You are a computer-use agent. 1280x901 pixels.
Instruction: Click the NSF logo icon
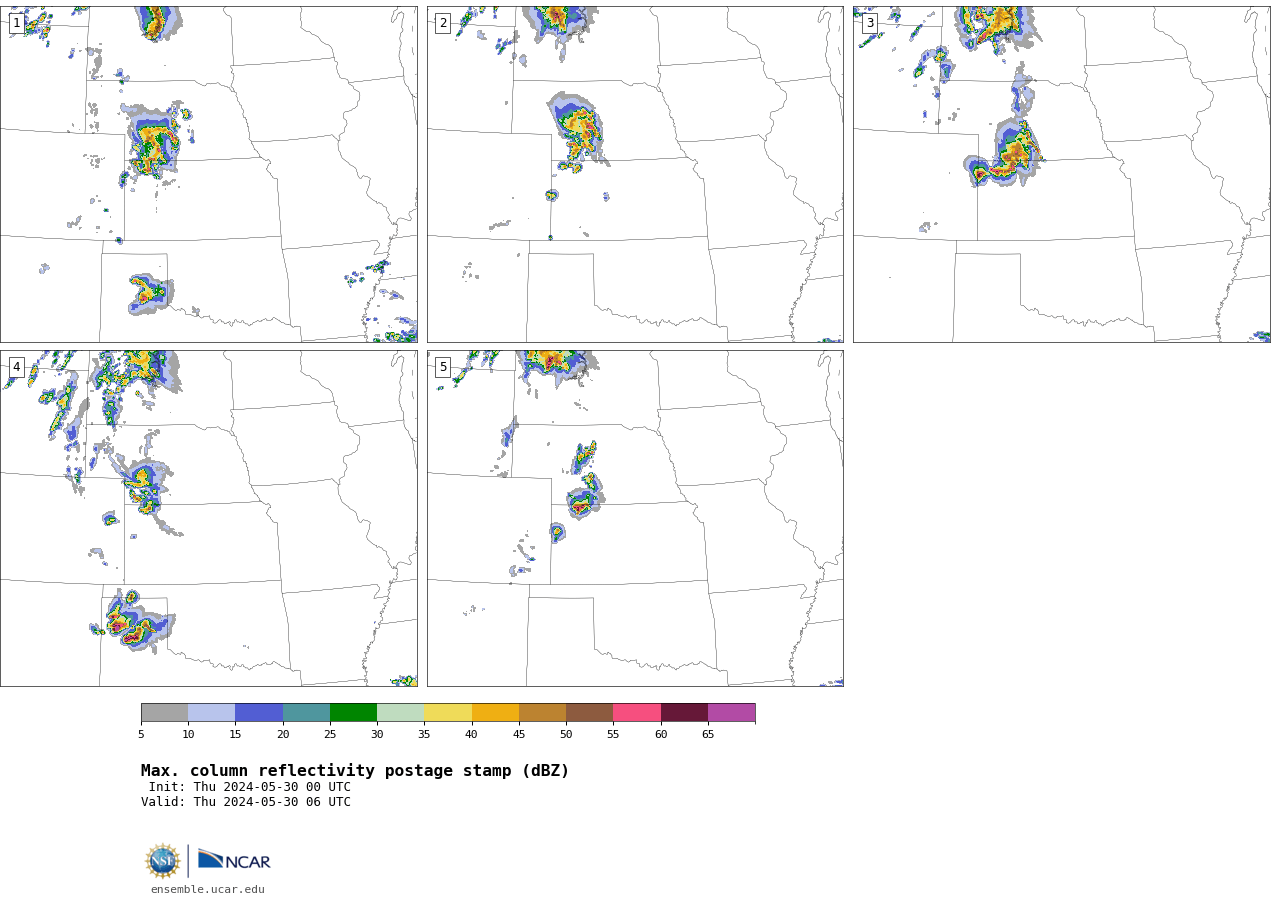(x=163, y=861)
